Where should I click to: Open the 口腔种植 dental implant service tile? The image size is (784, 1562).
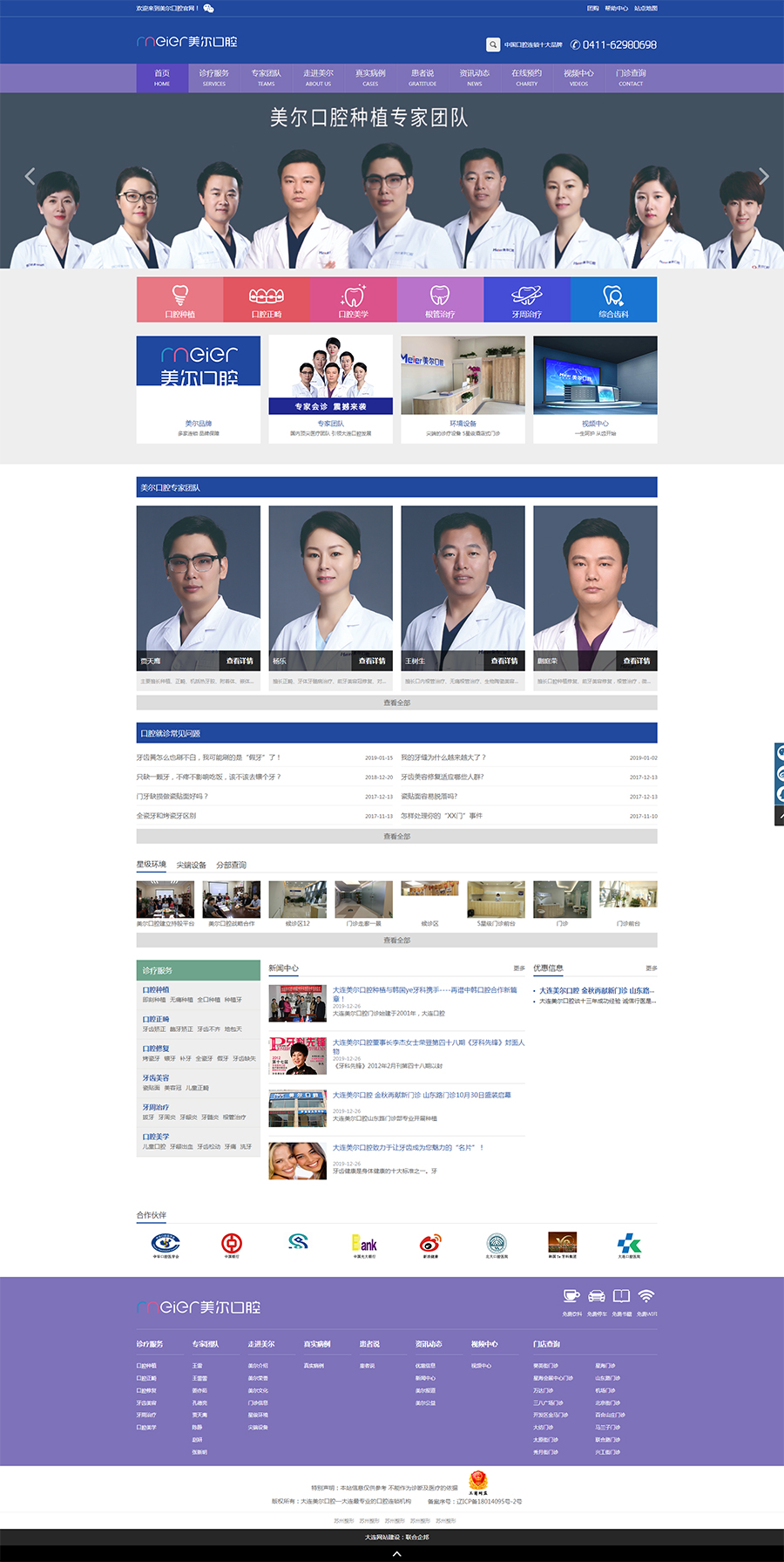click(x=179, y=300)
